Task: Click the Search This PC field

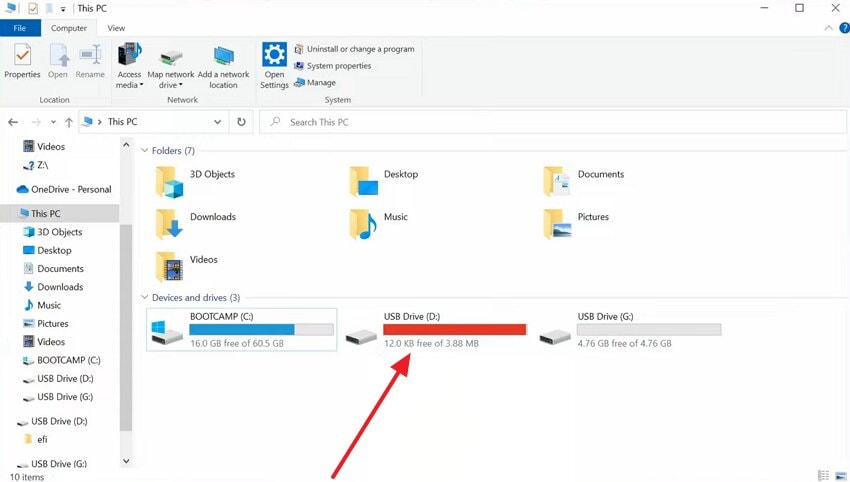Action: [x=553, y=122]
